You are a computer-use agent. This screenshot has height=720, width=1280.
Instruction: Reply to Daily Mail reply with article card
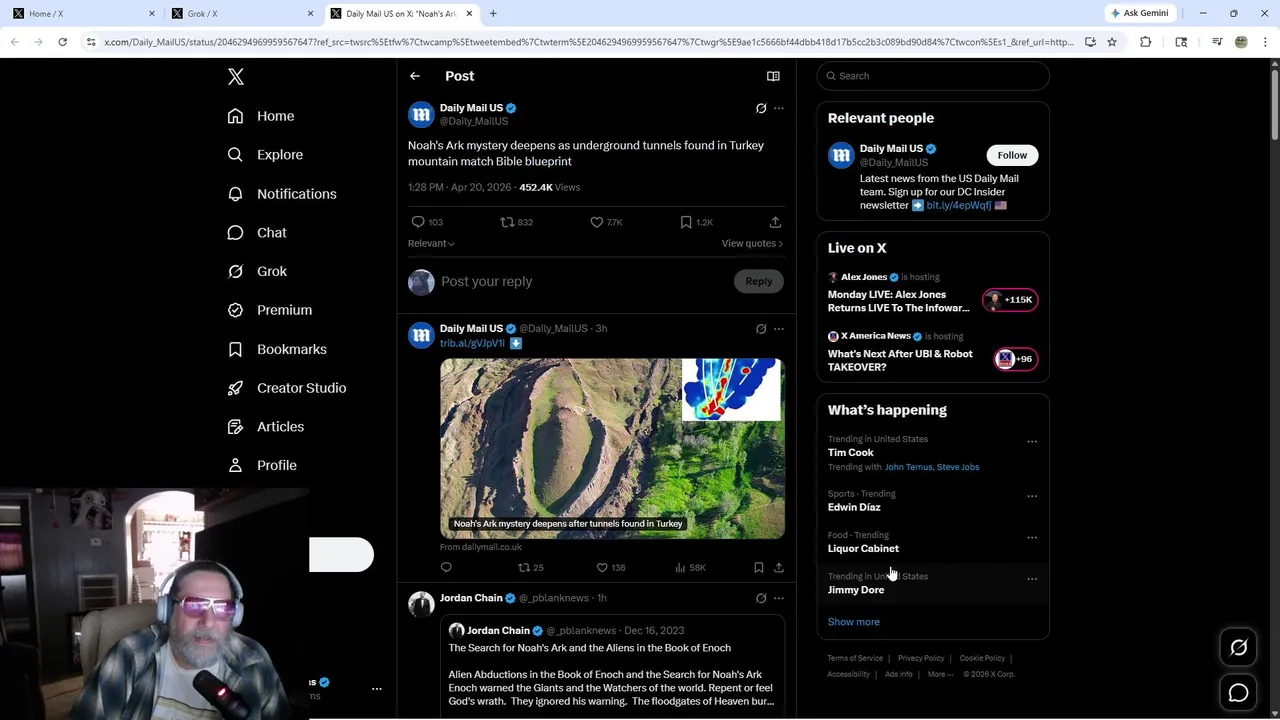pyautogui.click(x=446, y=568)
